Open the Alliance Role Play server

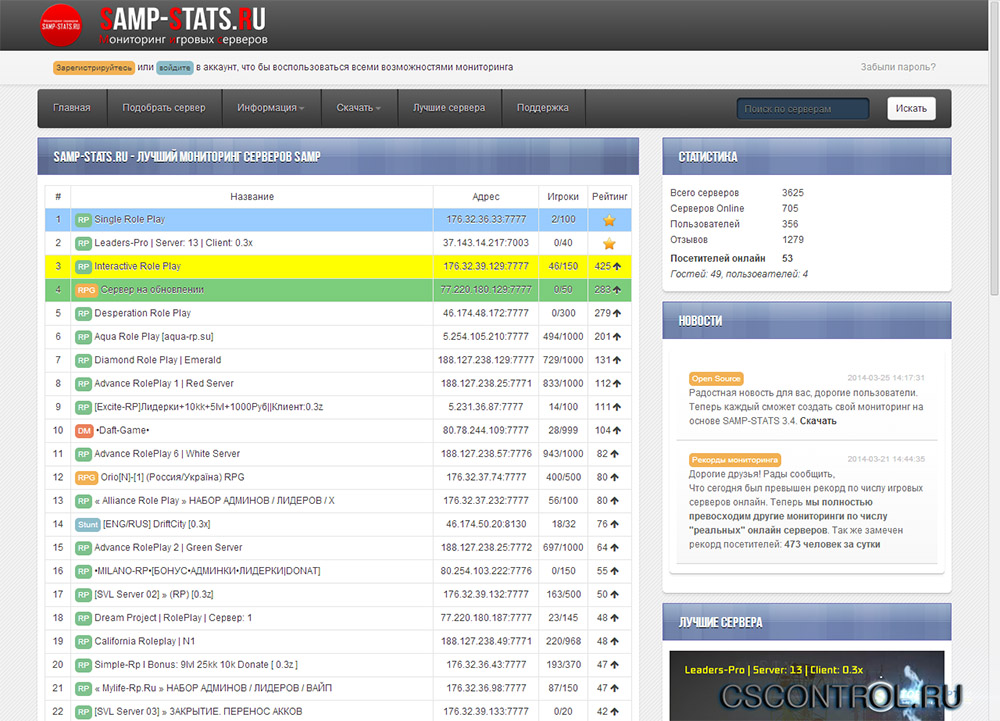(214, 500)
